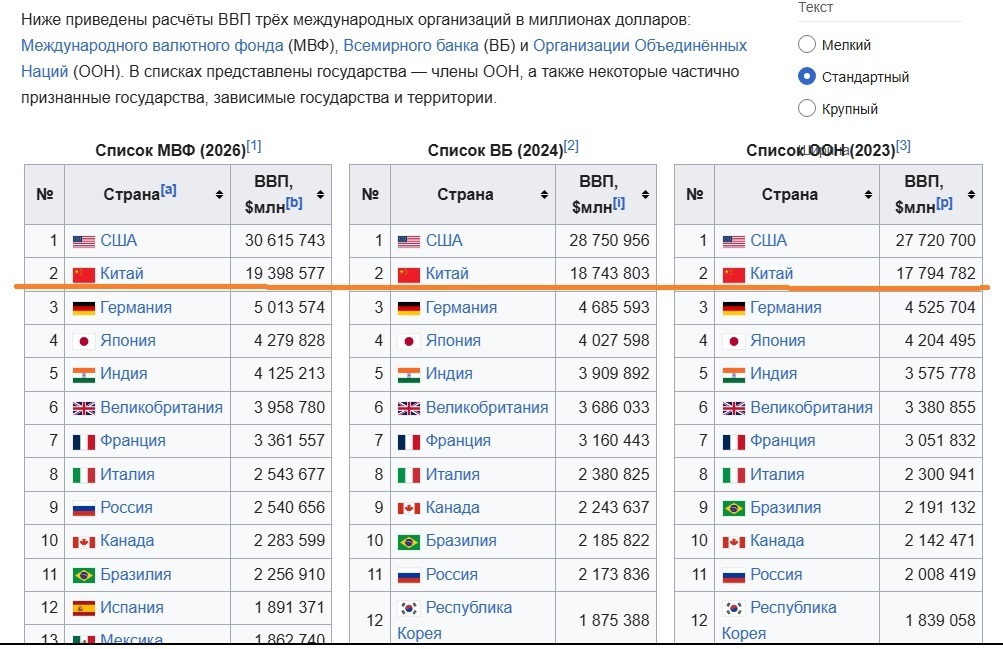
Task: Open footnote [2] beside Список ВБ
Action: pyautogui.click(x=571, y=146)
